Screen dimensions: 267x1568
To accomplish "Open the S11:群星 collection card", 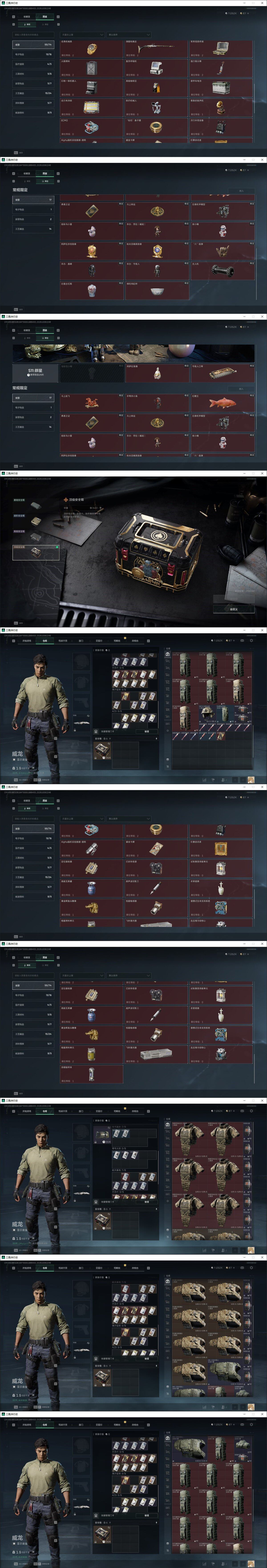I will coord(35,373).
